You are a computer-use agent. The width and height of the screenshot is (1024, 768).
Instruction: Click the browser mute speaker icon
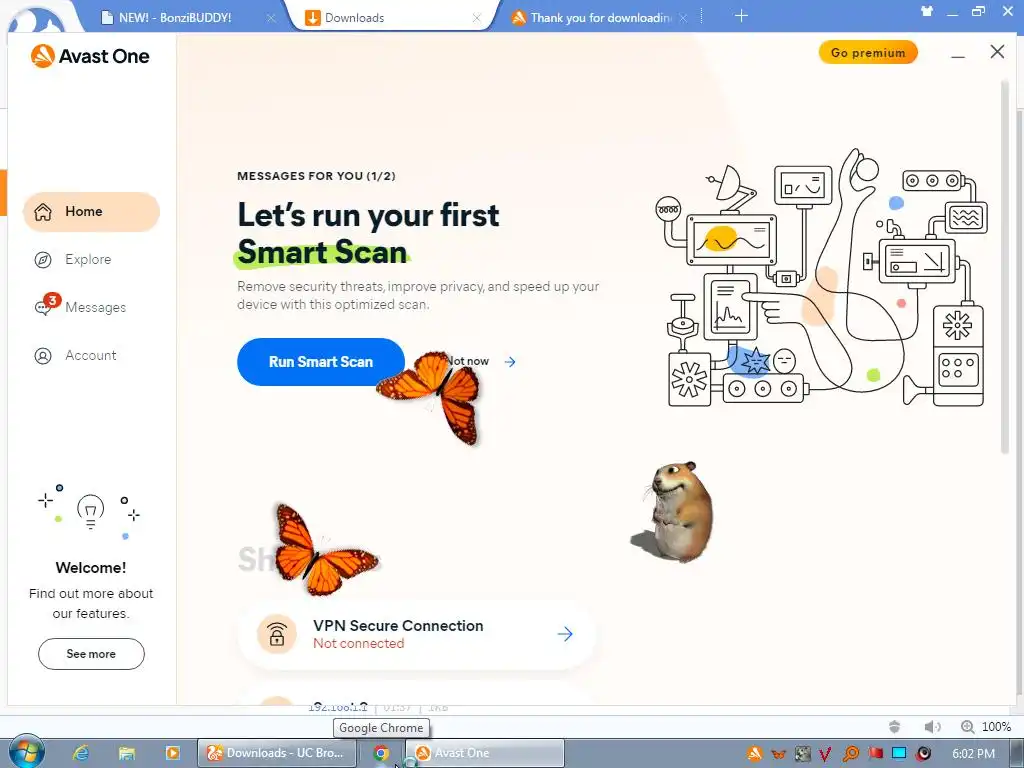point(932,726)
